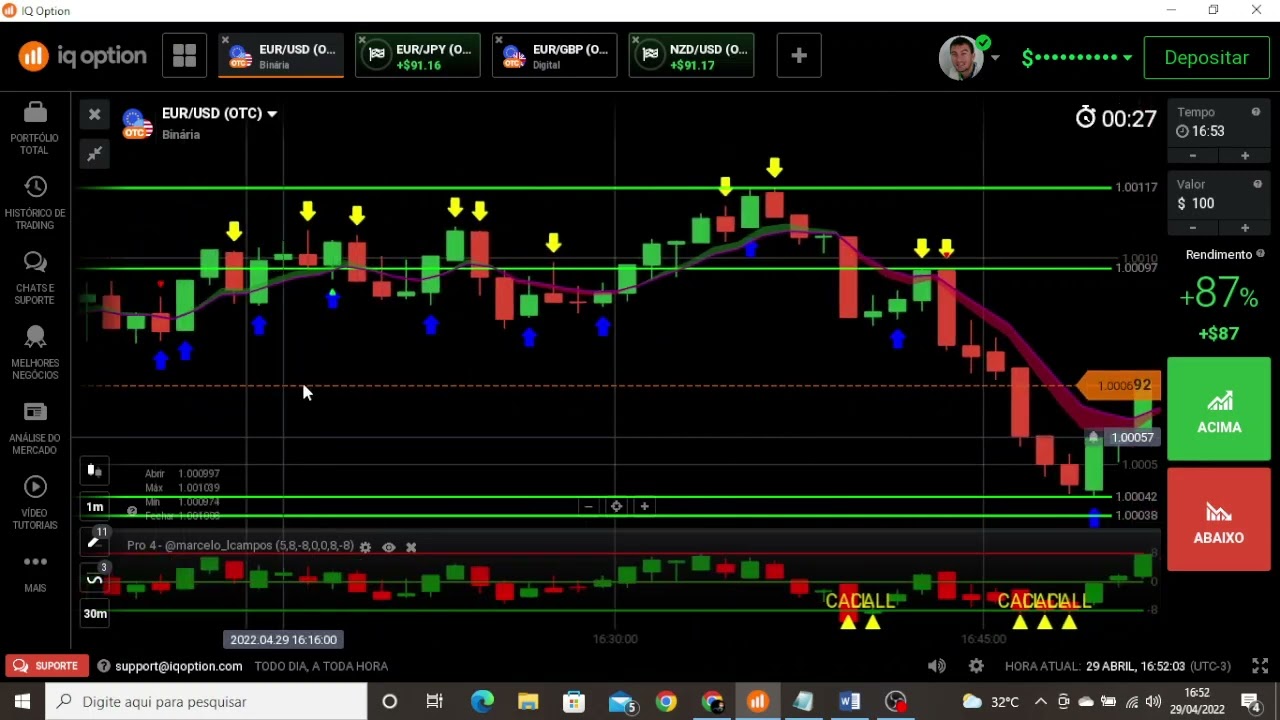The width and height of the screenshot is (1280, 720).
Task: Remove the Pro 4 indicator with X
Action: (411, 547)
